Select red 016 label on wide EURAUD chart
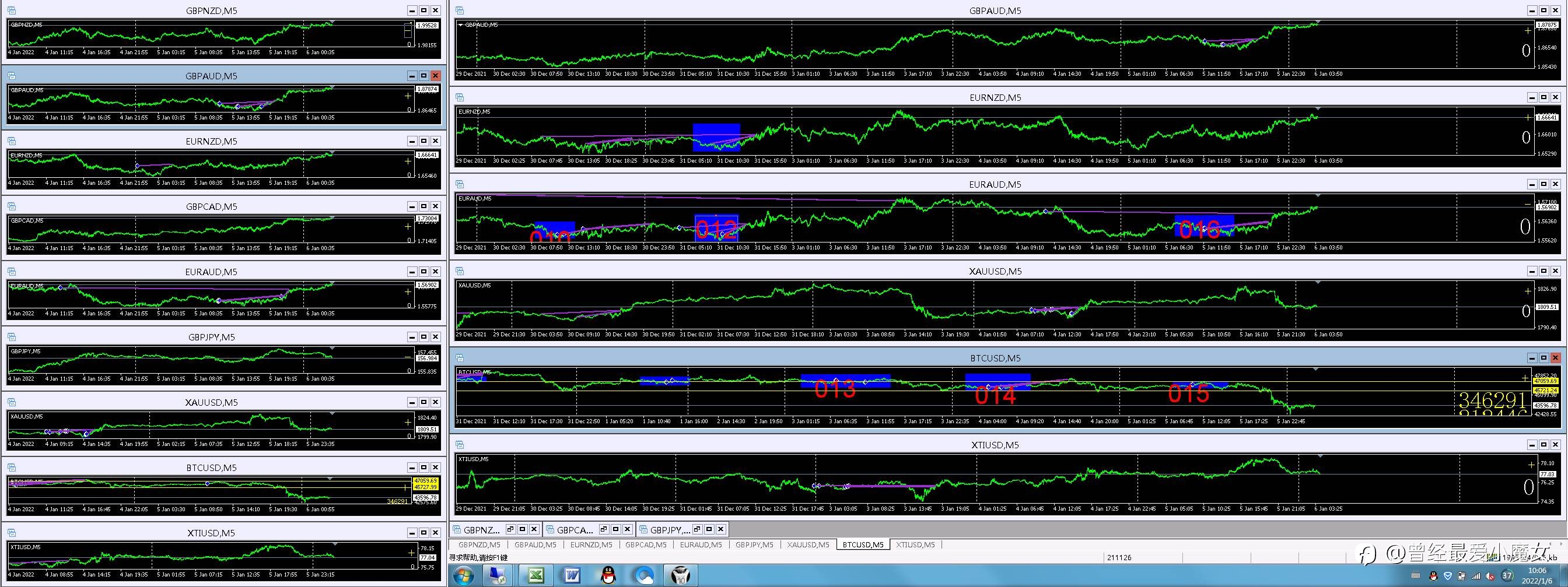The height and width of the screenshot is (587, 1568). (1199, 229)
